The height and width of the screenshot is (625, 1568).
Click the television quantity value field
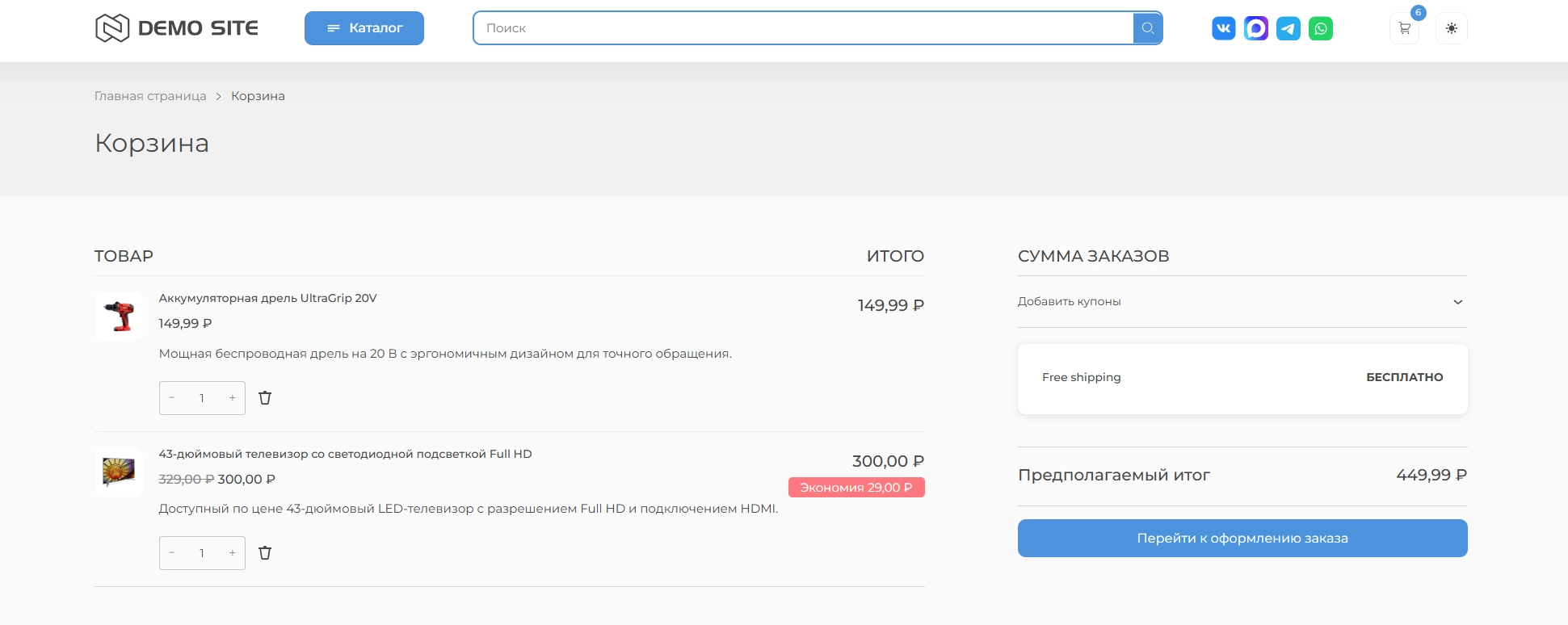point(202,553)
